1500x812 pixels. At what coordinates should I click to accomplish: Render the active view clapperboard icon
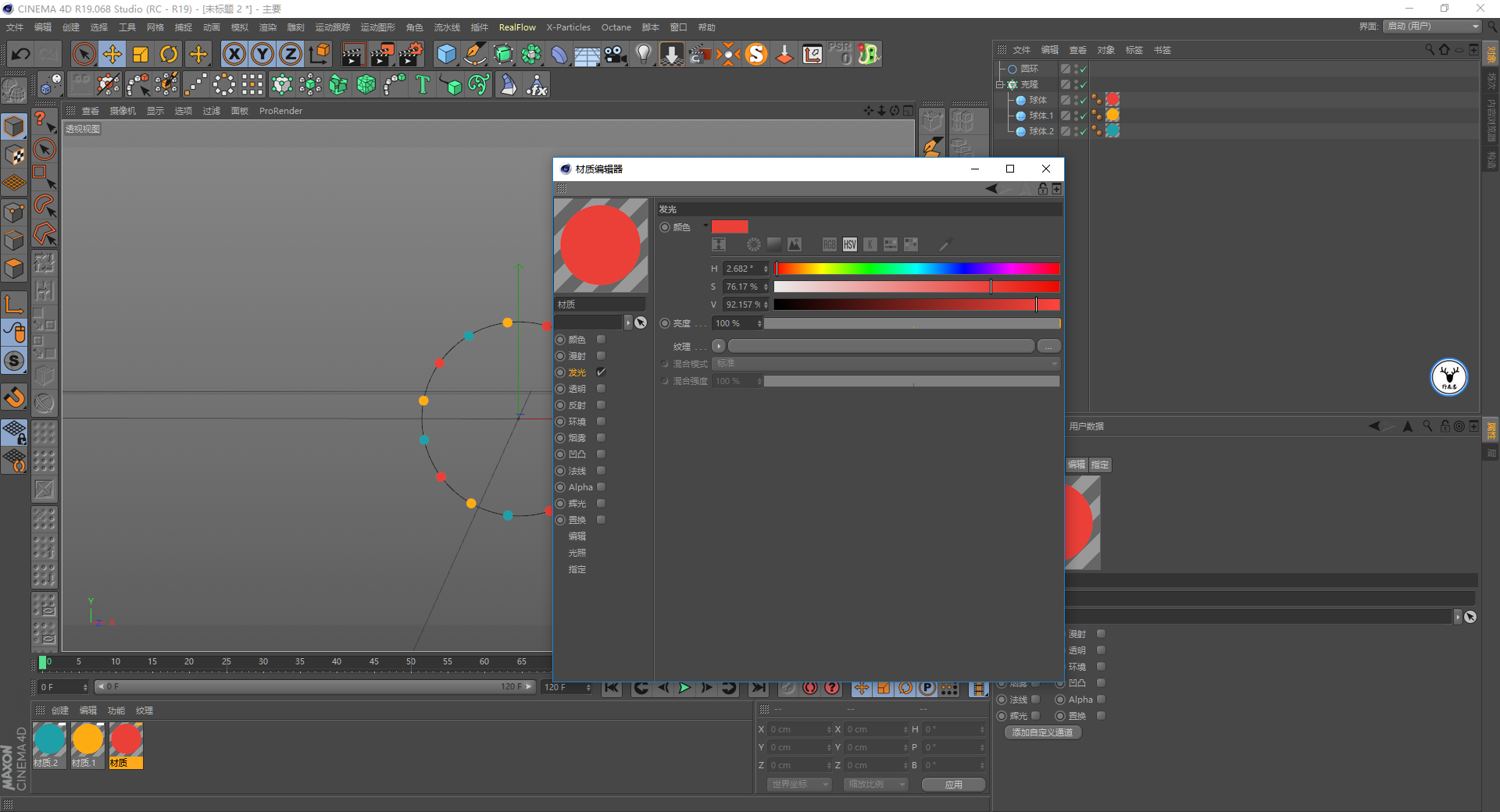click(x=353, y=54)
